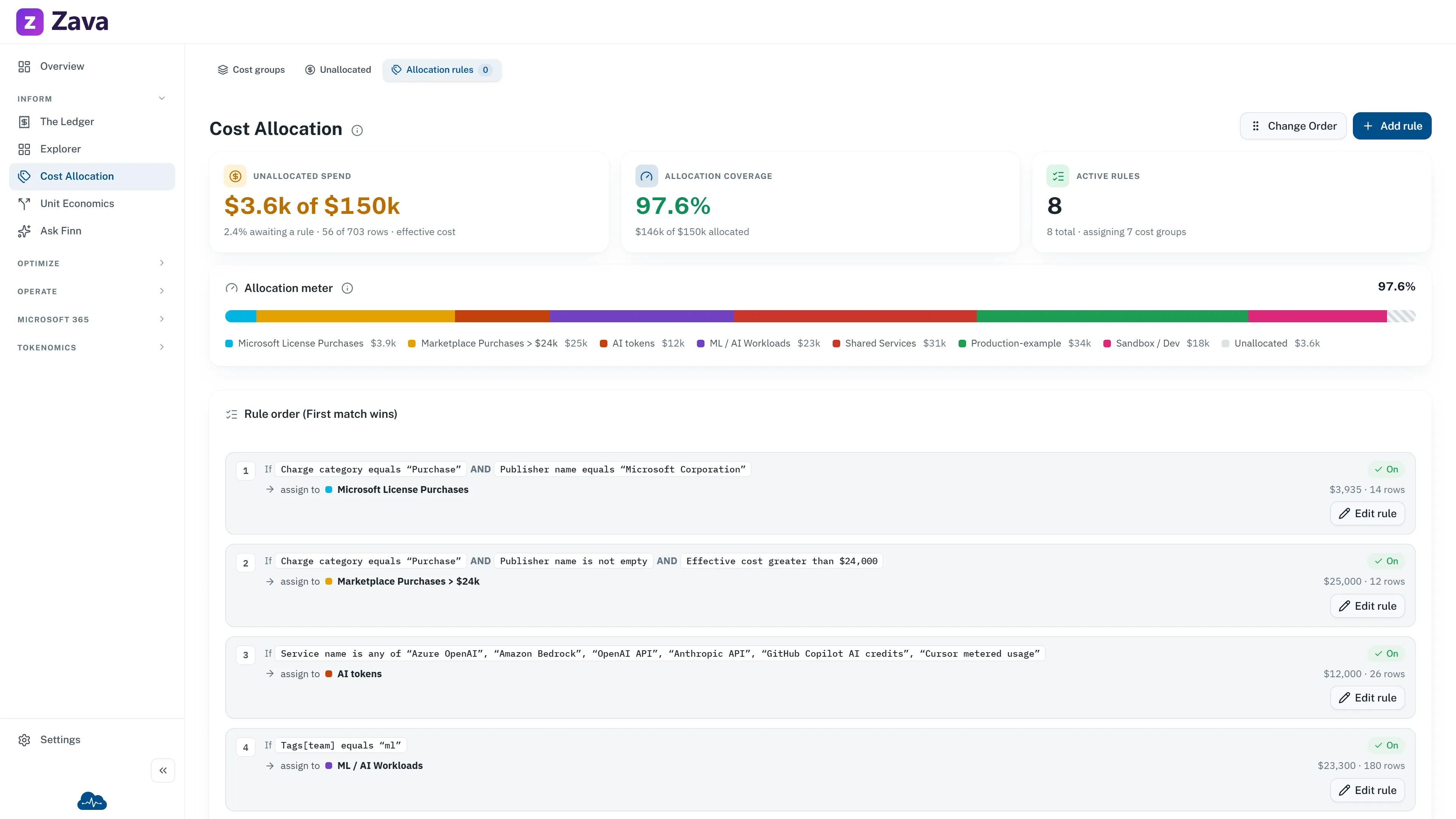Switch to the Unallocated tab
This screenshot has width=1456, height=819.
(x=338, y=70)
